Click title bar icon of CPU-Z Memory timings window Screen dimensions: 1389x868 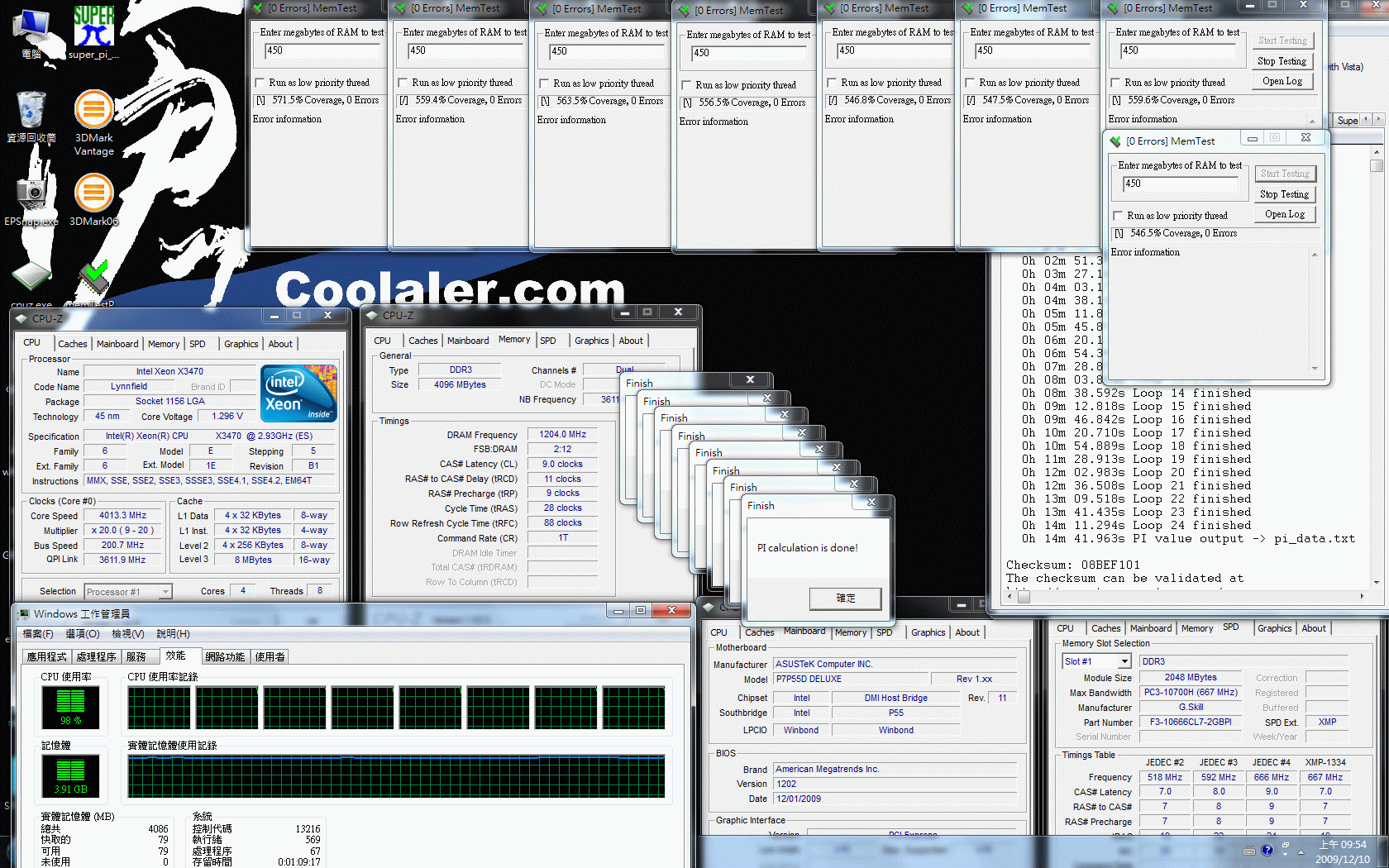(x=372, y=315)
